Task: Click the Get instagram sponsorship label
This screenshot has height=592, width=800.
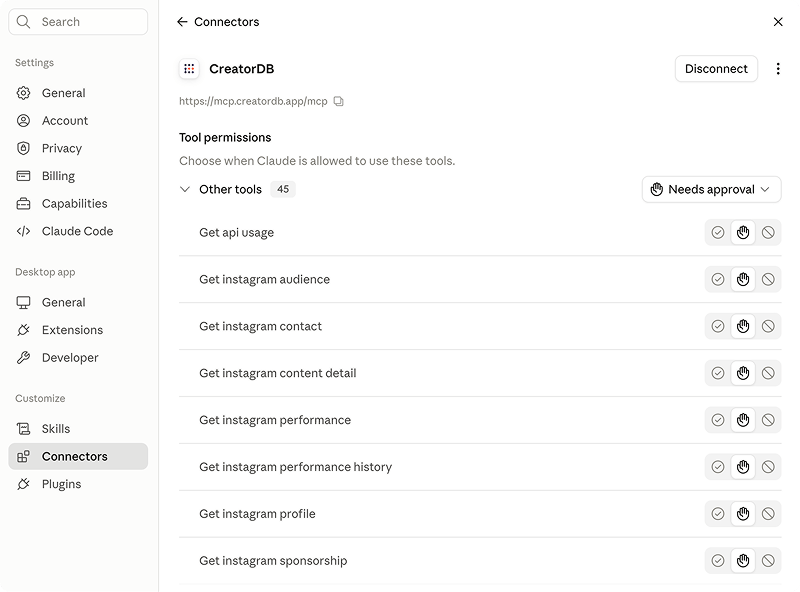Action: coord(273,561)
